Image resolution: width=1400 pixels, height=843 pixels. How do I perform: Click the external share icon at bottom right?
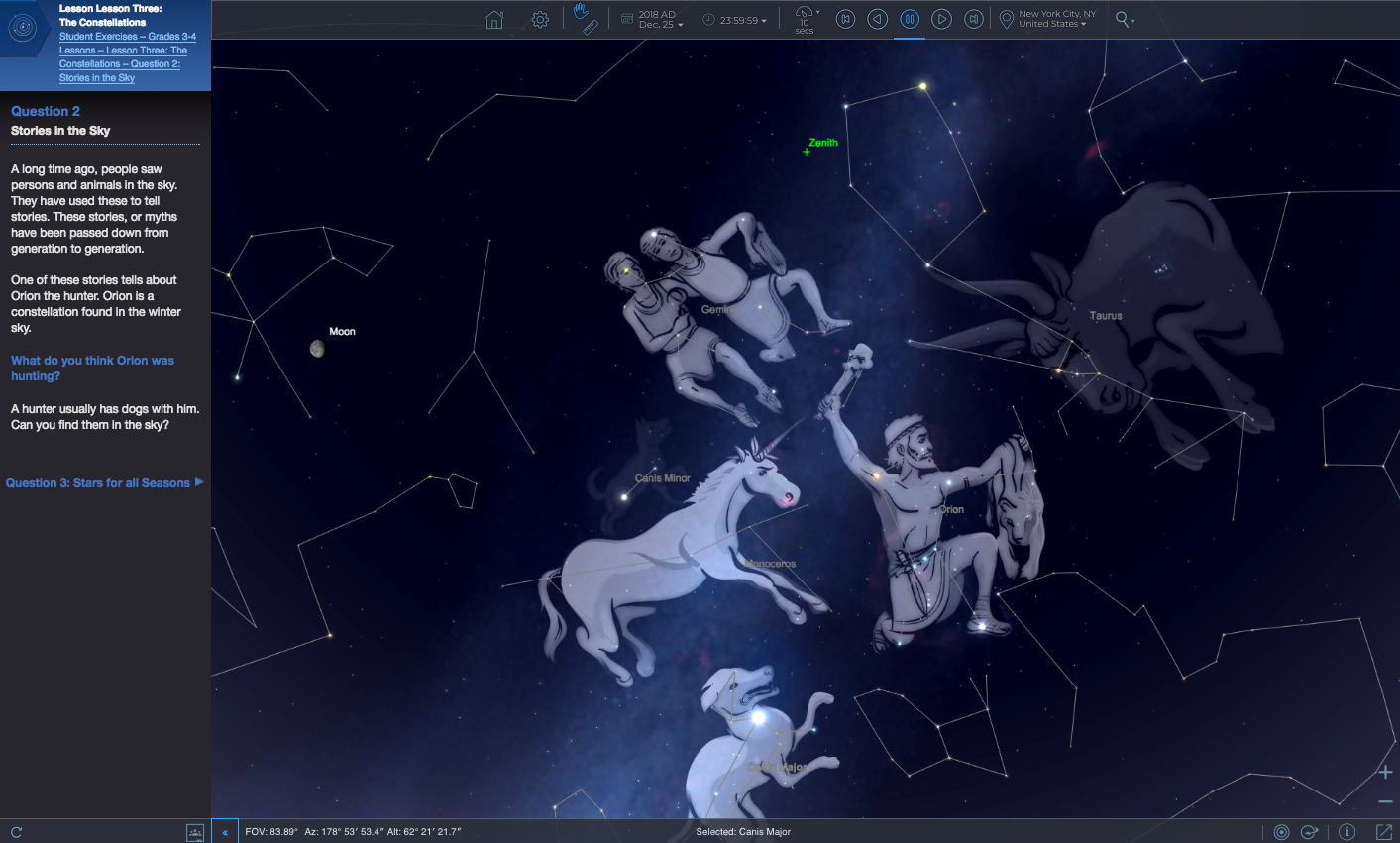click(x=1384, y=832)
